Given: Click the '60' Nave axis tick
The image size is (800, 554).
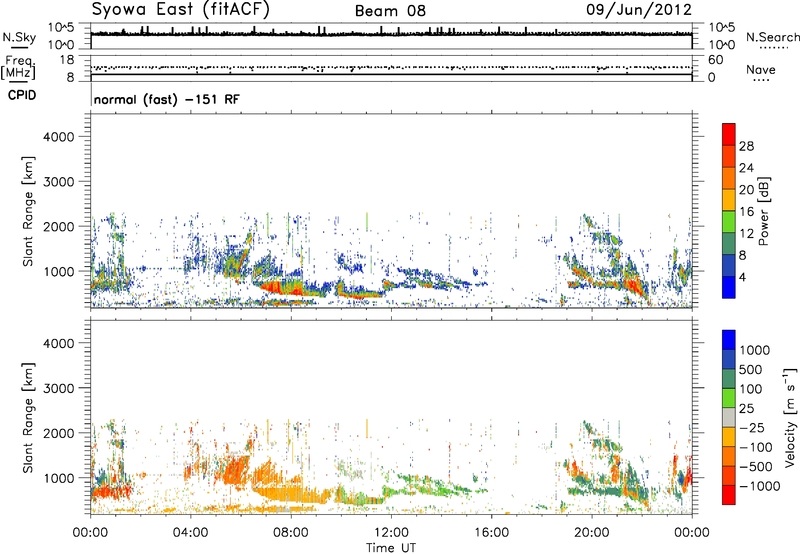Looking at the screenshot, I should [x=715, y=60].
